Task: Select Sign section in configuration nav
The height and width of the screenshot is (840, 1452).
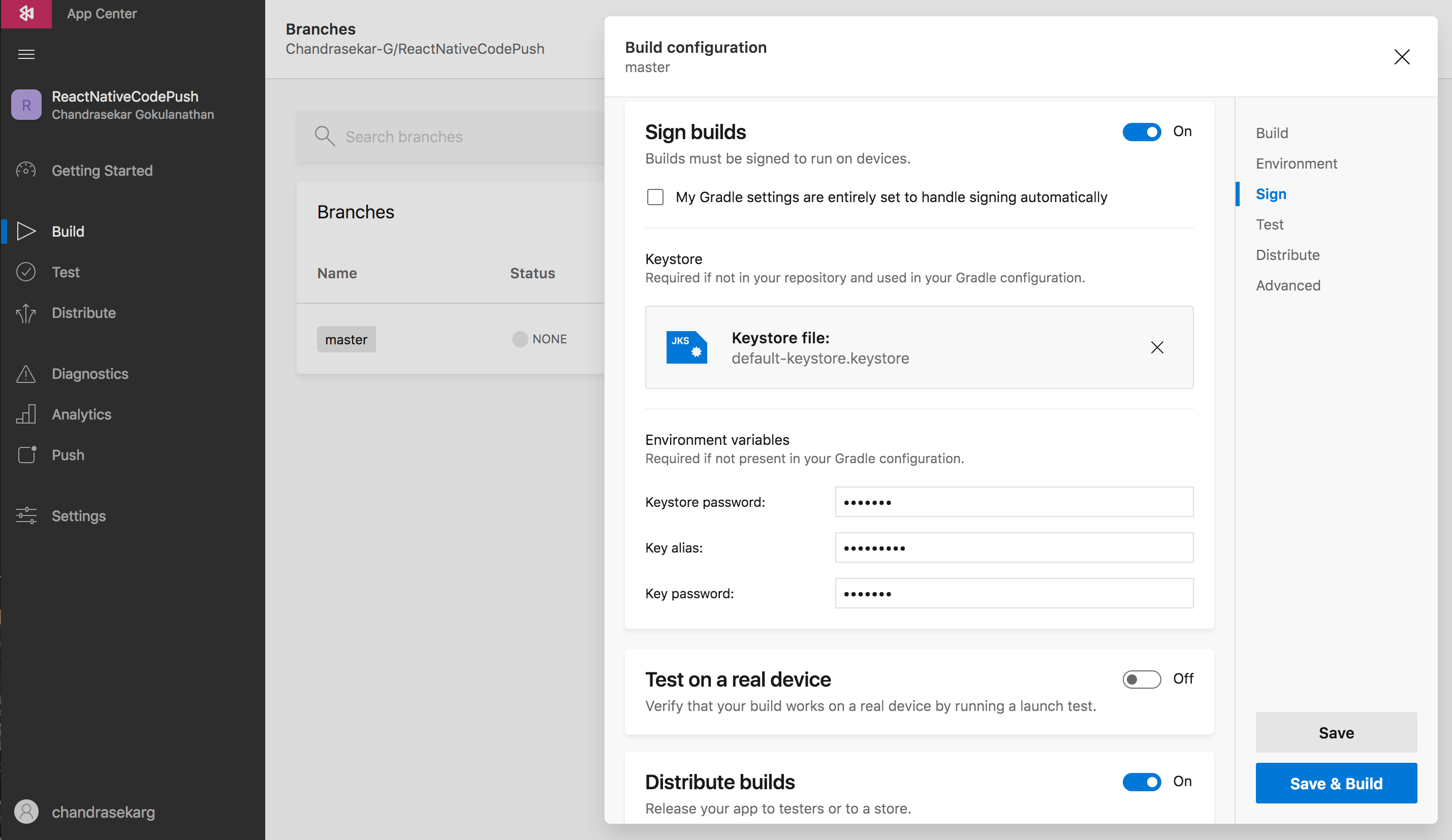Action: 1271,194
